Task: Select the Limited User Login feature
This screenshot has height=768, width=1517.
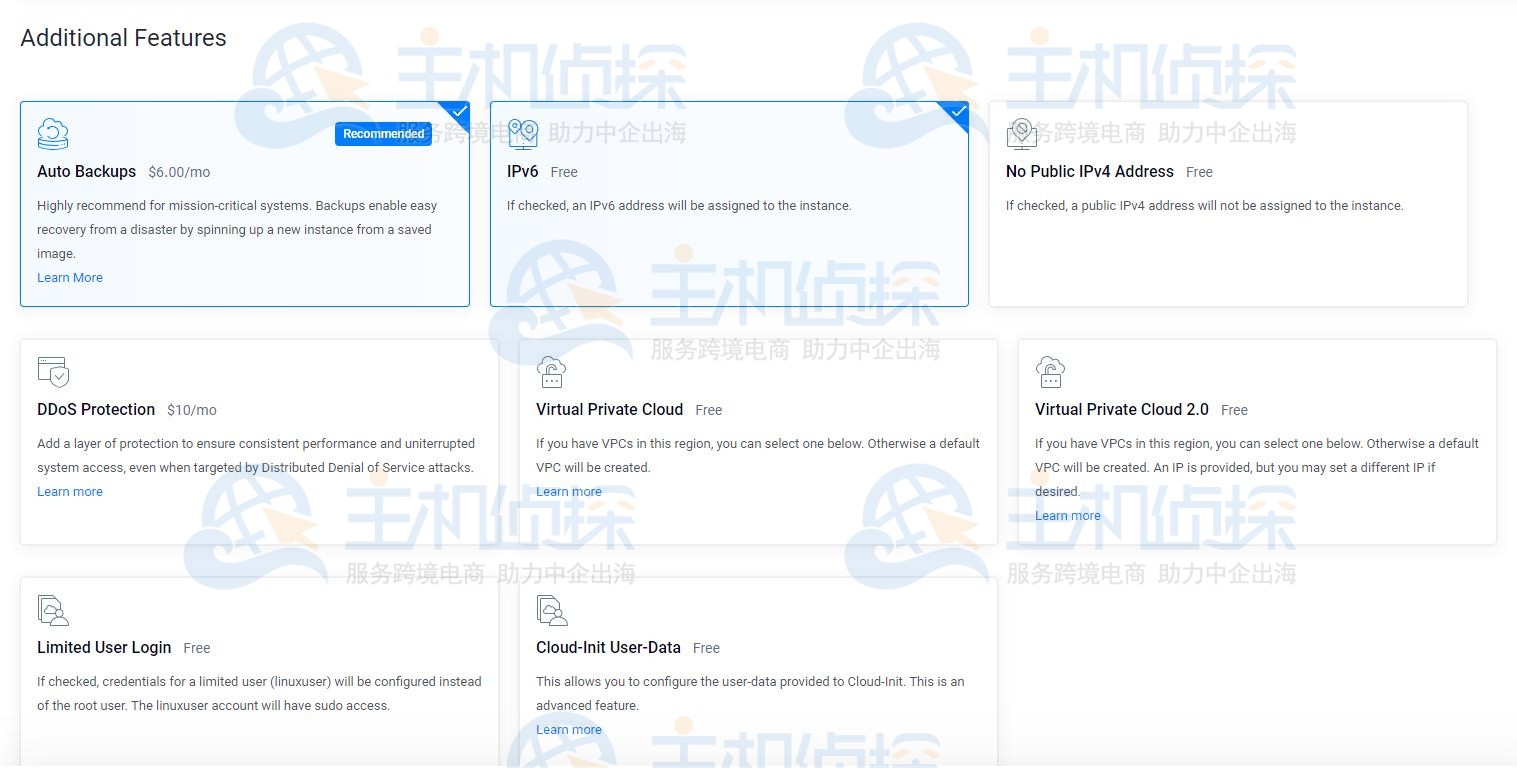Action: [258, 670]
